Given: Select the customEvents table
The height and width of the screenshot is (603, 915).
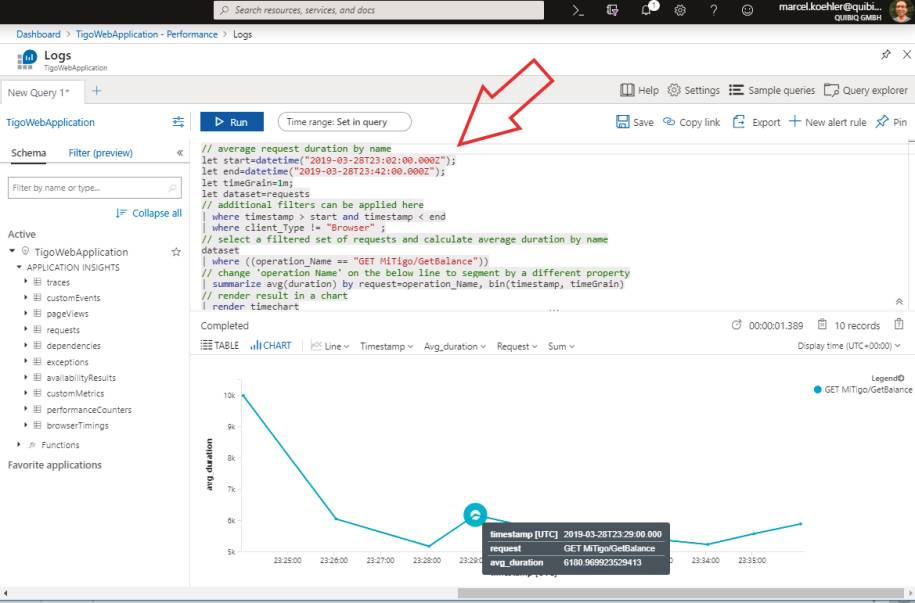Looking at the screenshot, I should tap(74, 298).
